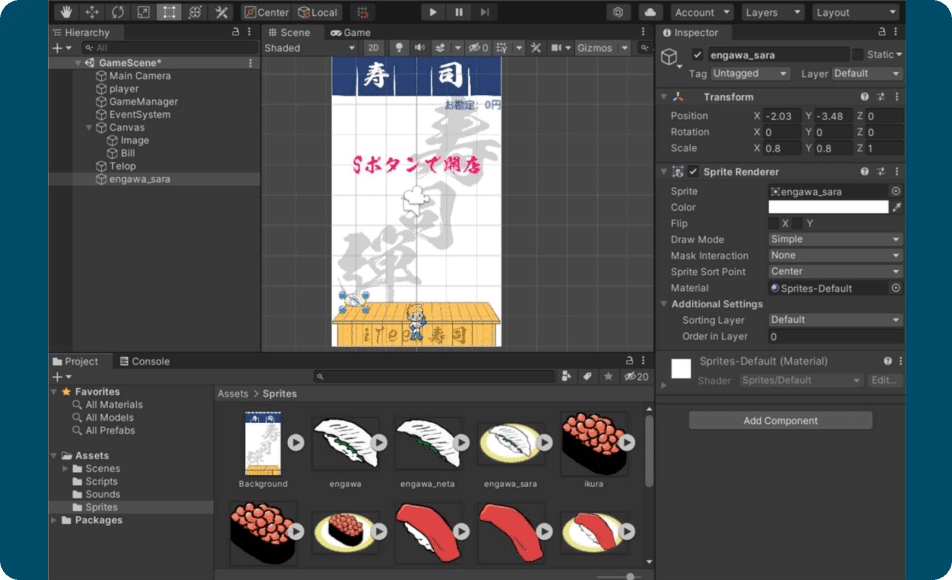The width and height of the screenshot is (952, 580).
Task: Toggle the Static checkbox
Action: (858, 55)
